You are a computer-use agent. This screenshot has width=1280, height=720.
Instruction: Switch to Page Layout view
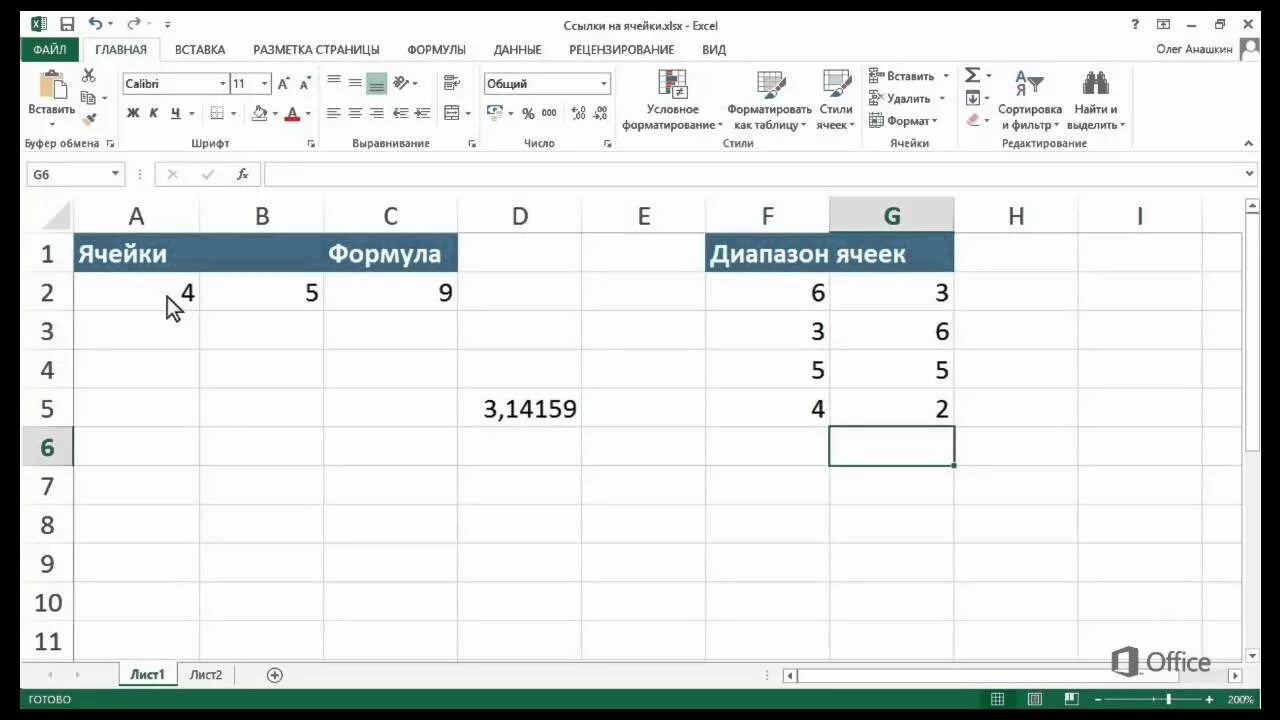1035,699
